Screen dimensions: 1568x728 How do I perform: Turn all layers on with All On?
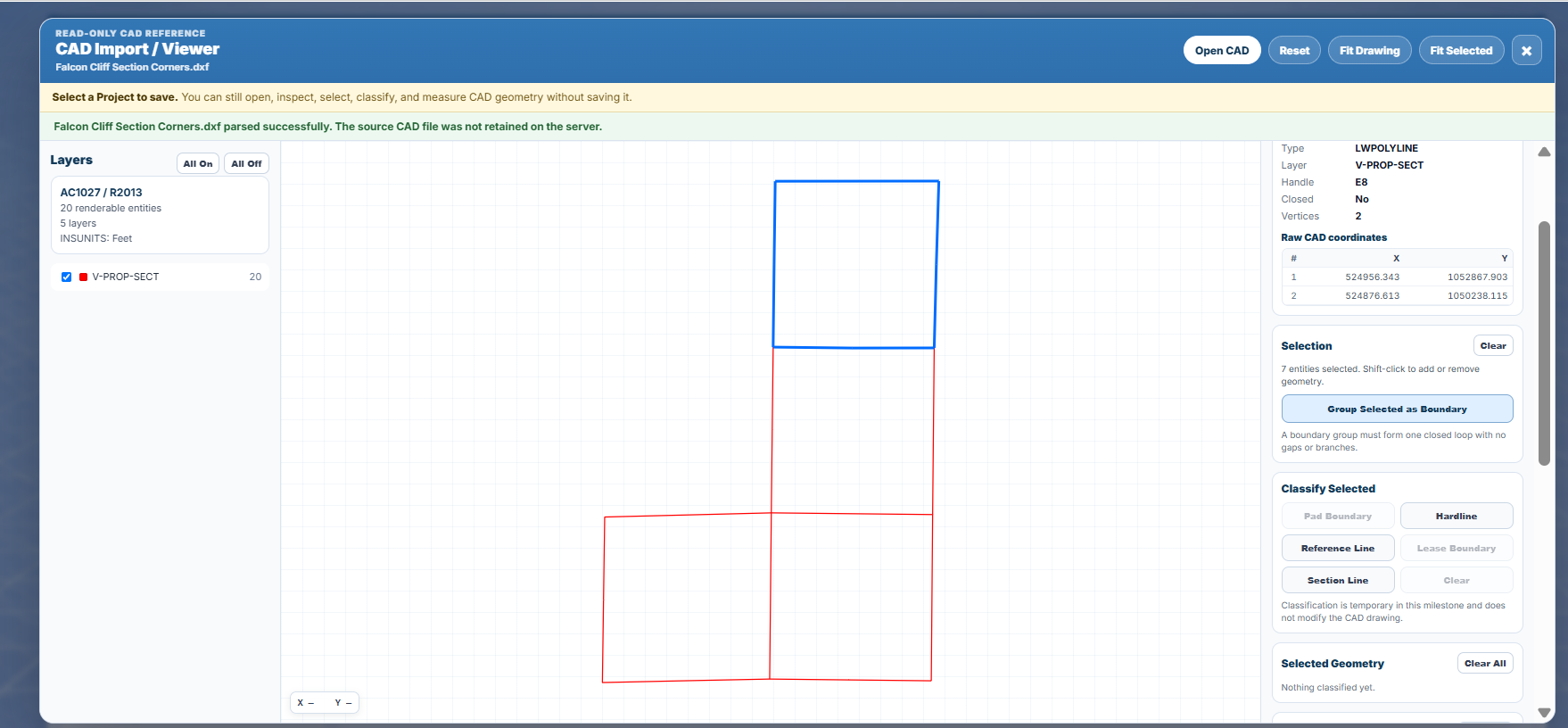(x=198, y=163)
